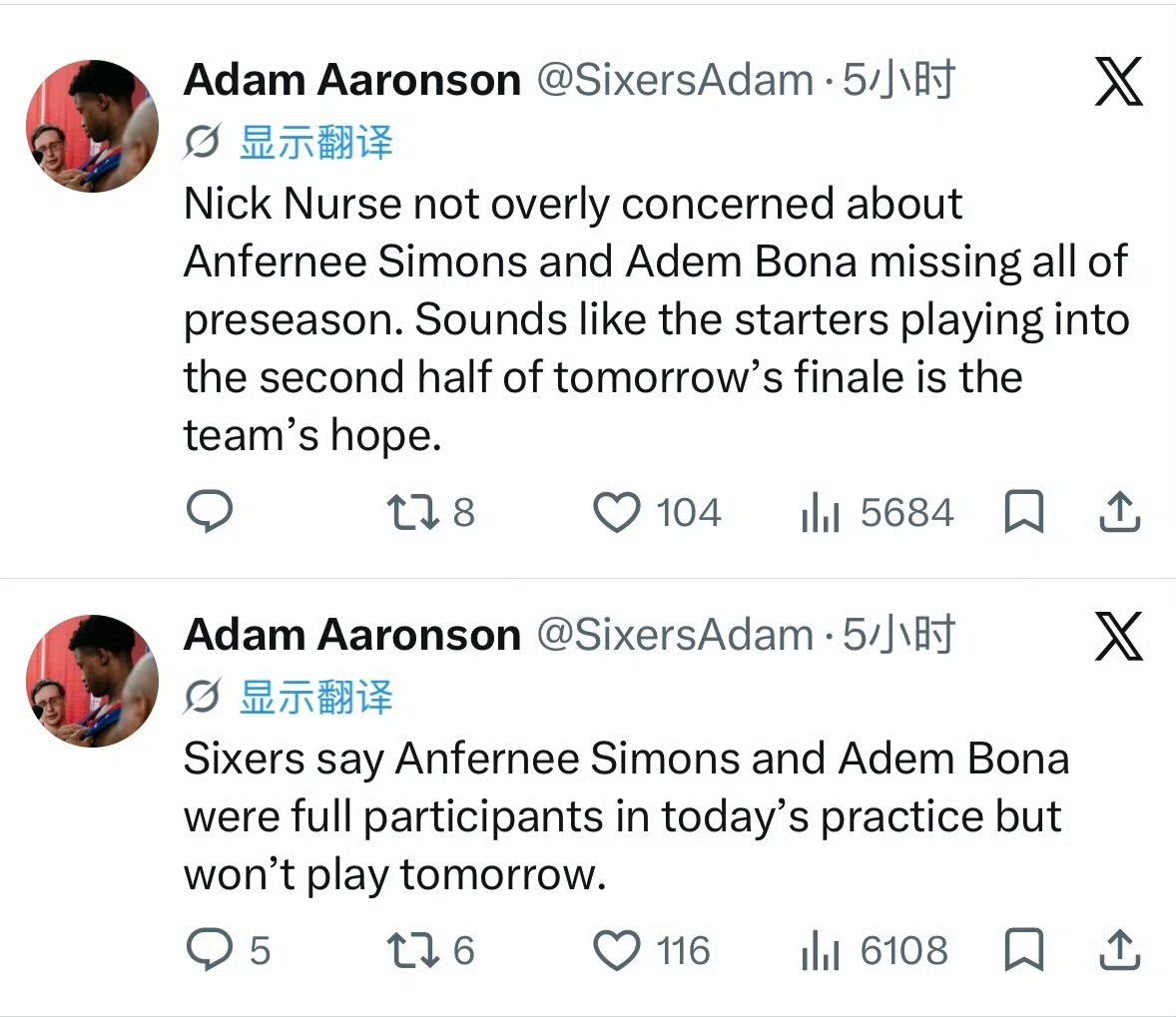This screenshot has width=1176, height=1017.
Task: Open the @SixersAdam handle in first tweet
Action: click(675, 80)
